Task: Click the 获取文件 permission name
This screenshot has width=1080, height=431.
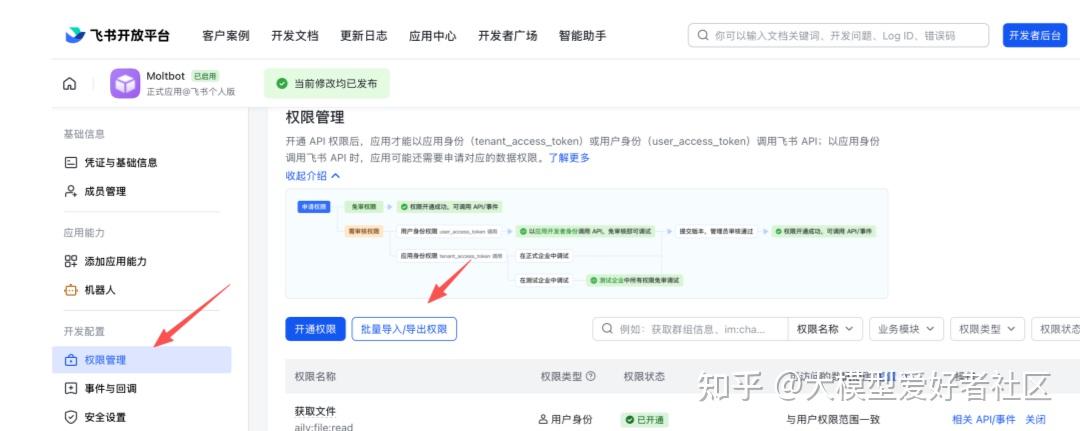Action: (x=315, y=411)
